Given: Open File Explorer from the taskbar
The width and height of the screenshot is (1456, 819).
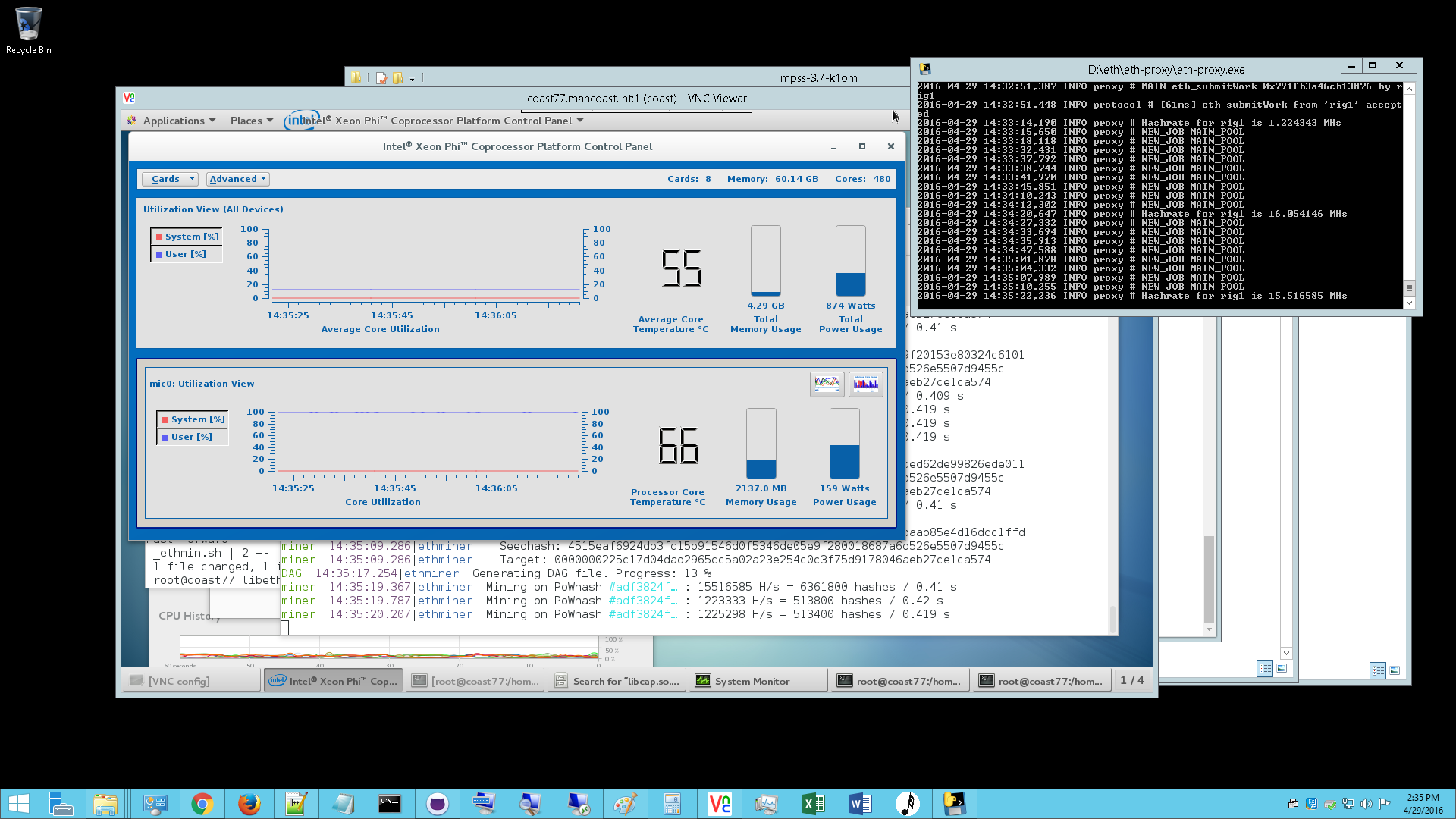Looking at the screenshot, I should tap(105, 804).
